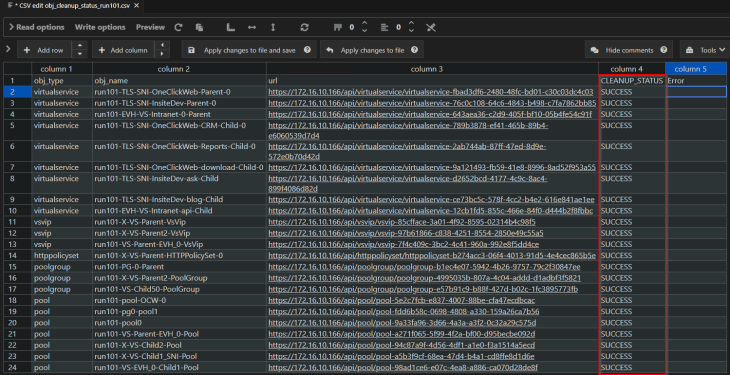730x375 pixels.
Task: Click the L-shaped trim cells icon
Action: pyautogui.click(x=230, y=27)
